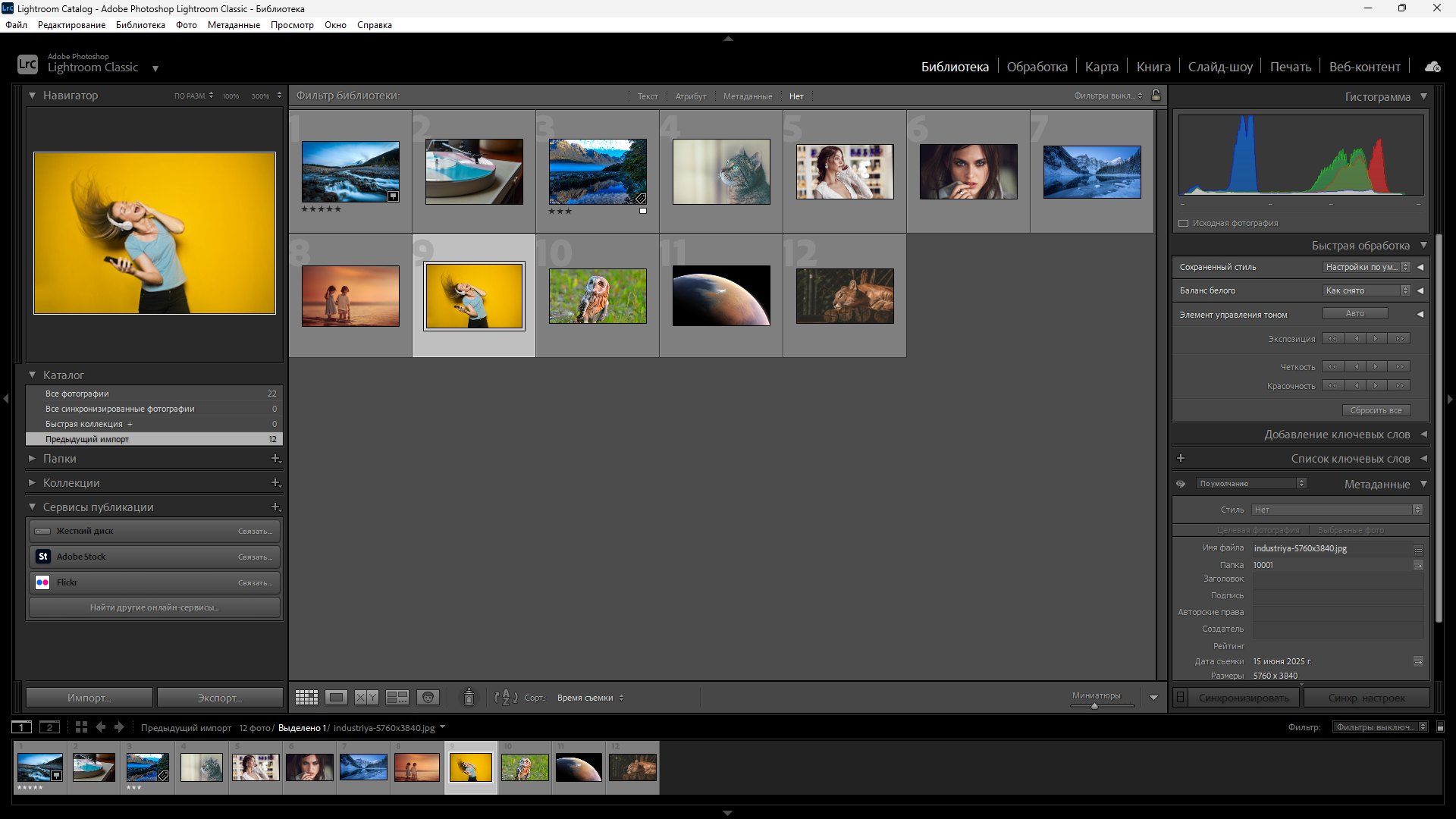This screenshot has height=819, width=1456.
Task: Switch to Обработка module
Action: 1037,67
